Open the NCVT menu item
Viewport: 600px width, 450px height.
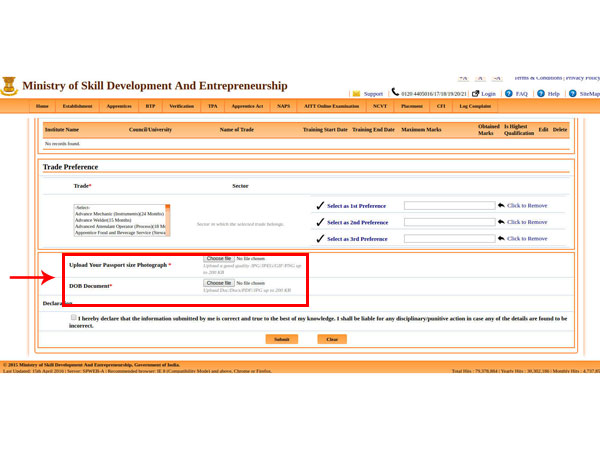pos(380,106)
